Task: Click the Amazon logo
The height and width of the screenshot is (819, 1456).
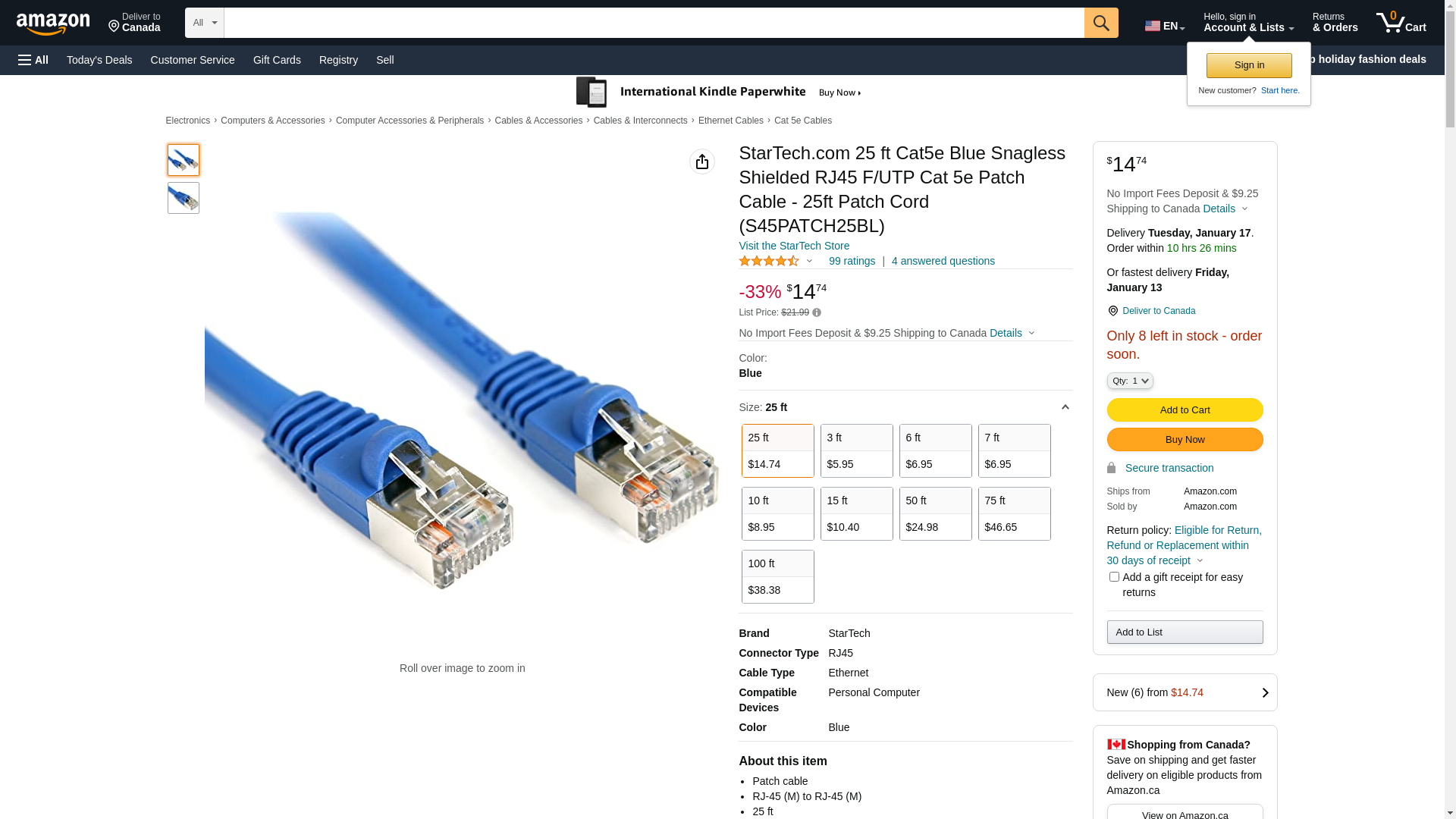Action: (53, 24)
